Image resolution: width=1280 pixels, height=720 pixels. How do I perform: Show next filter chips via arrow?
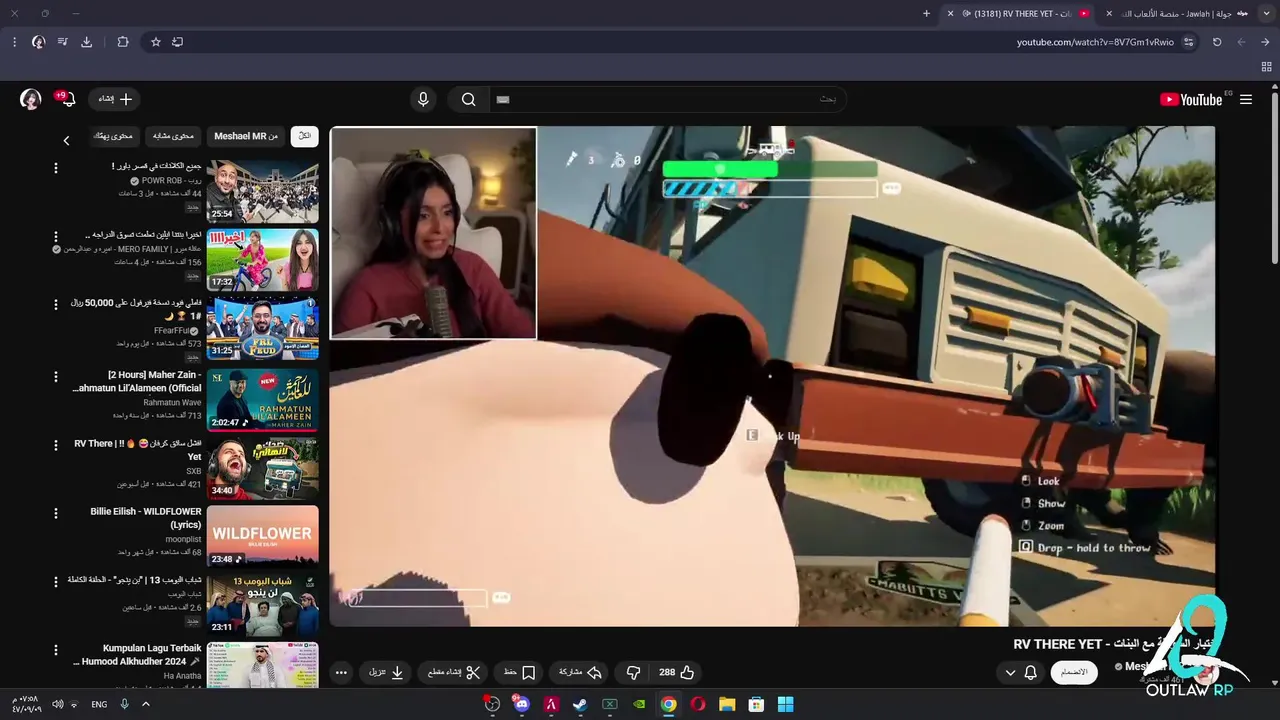[66, 141]
